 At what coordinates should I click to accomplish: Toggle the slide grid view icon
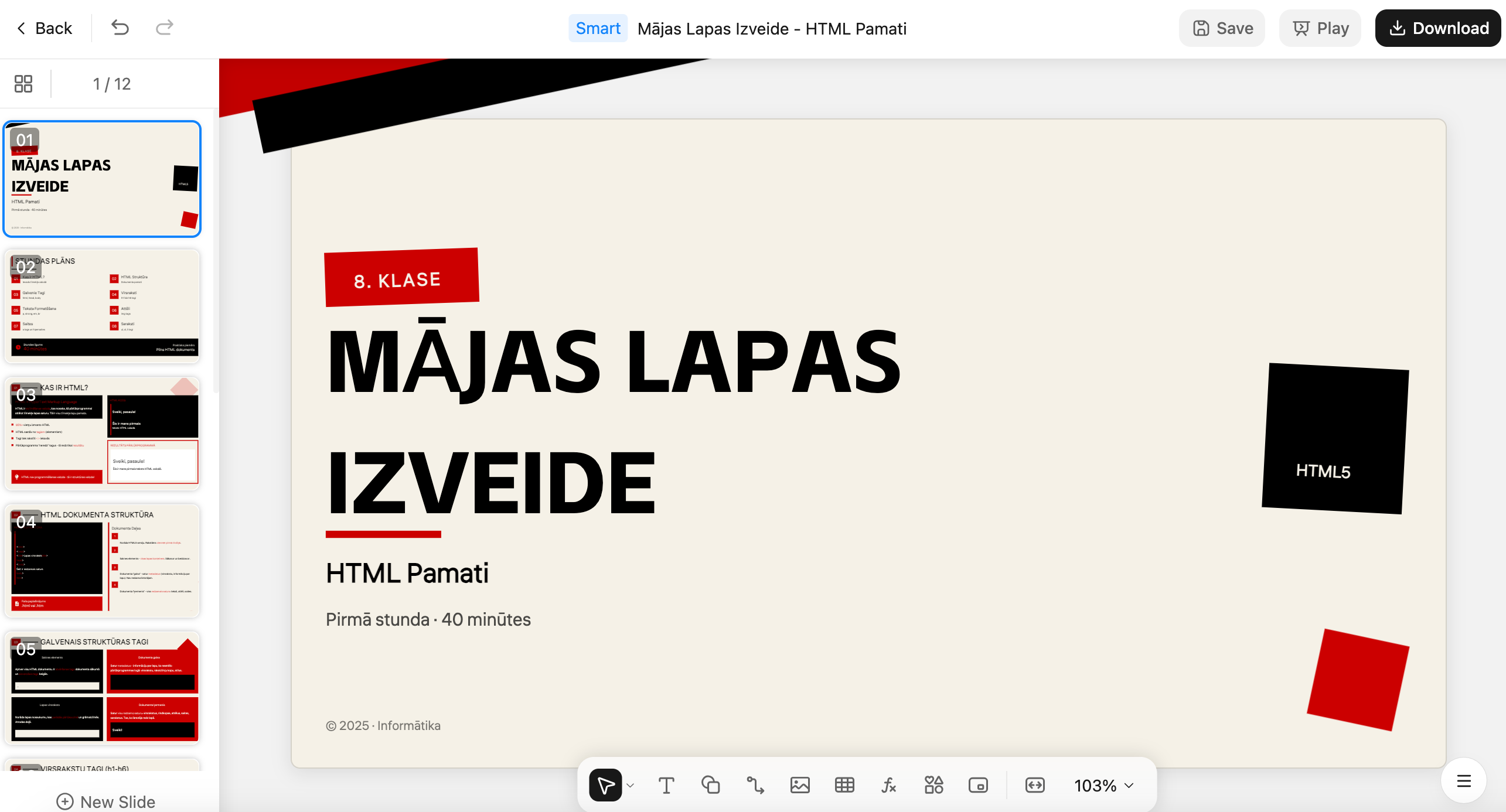tap(23, 84)
